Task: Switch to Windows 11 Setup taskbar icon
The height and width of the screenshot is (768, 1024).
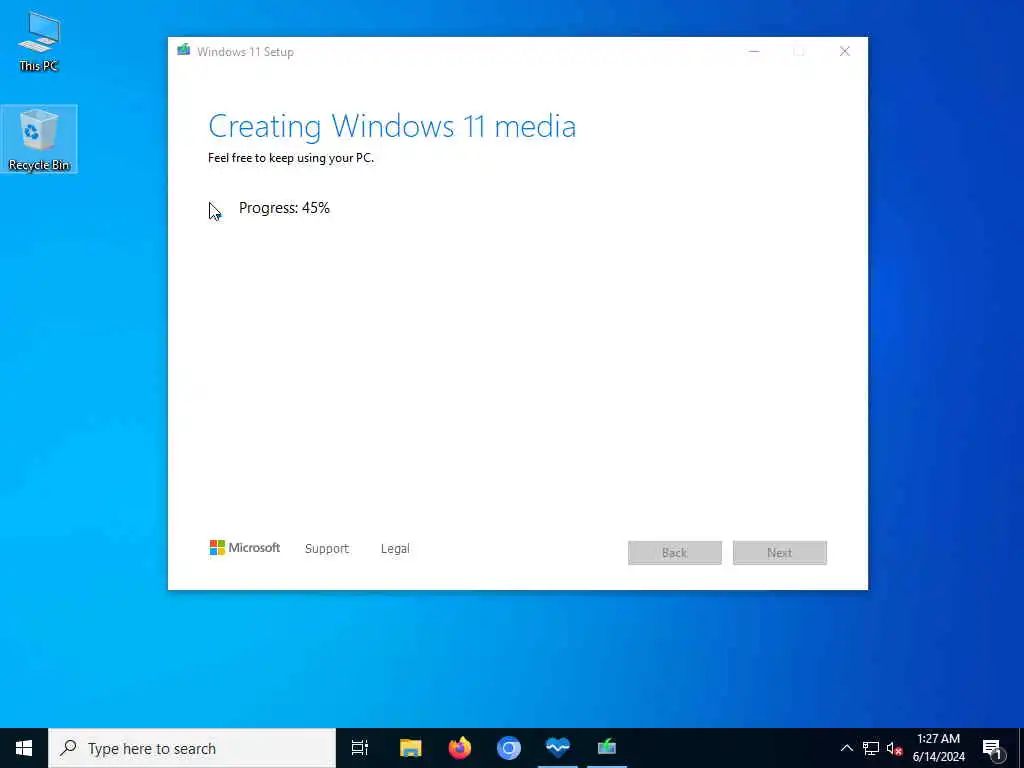Action: tap(607, 748)
